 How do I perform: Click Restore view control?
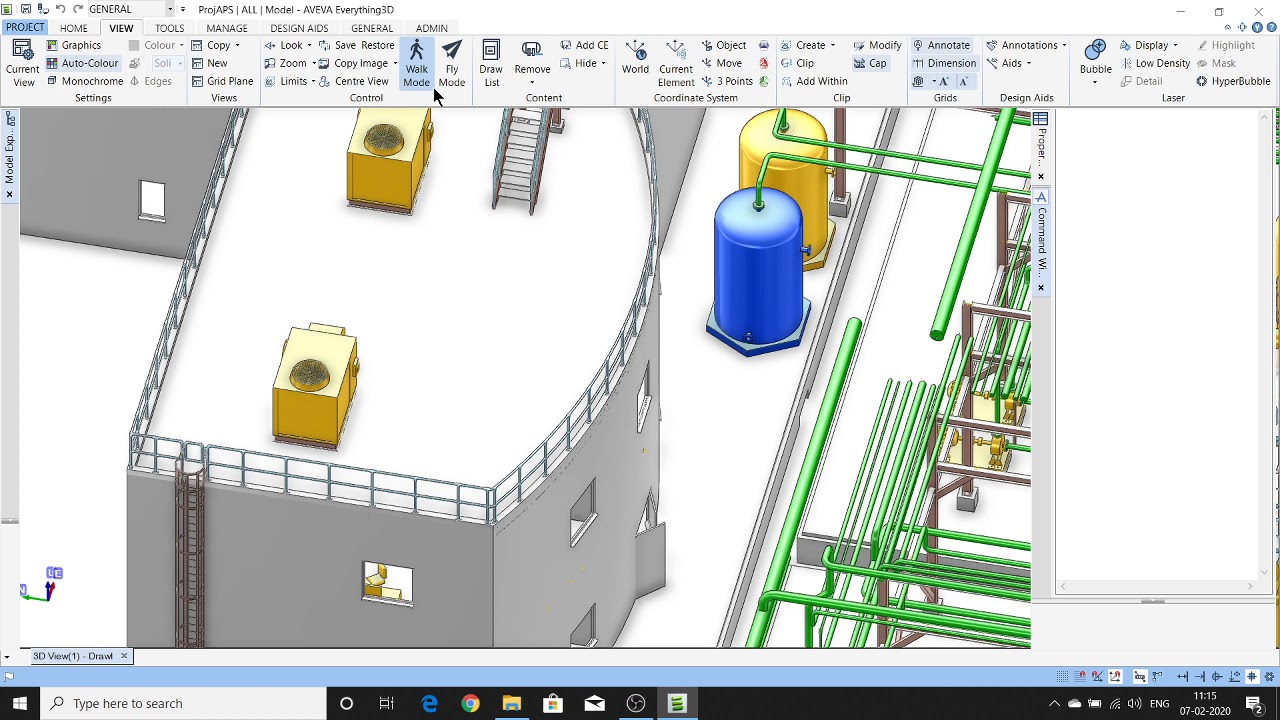point(378,45)
